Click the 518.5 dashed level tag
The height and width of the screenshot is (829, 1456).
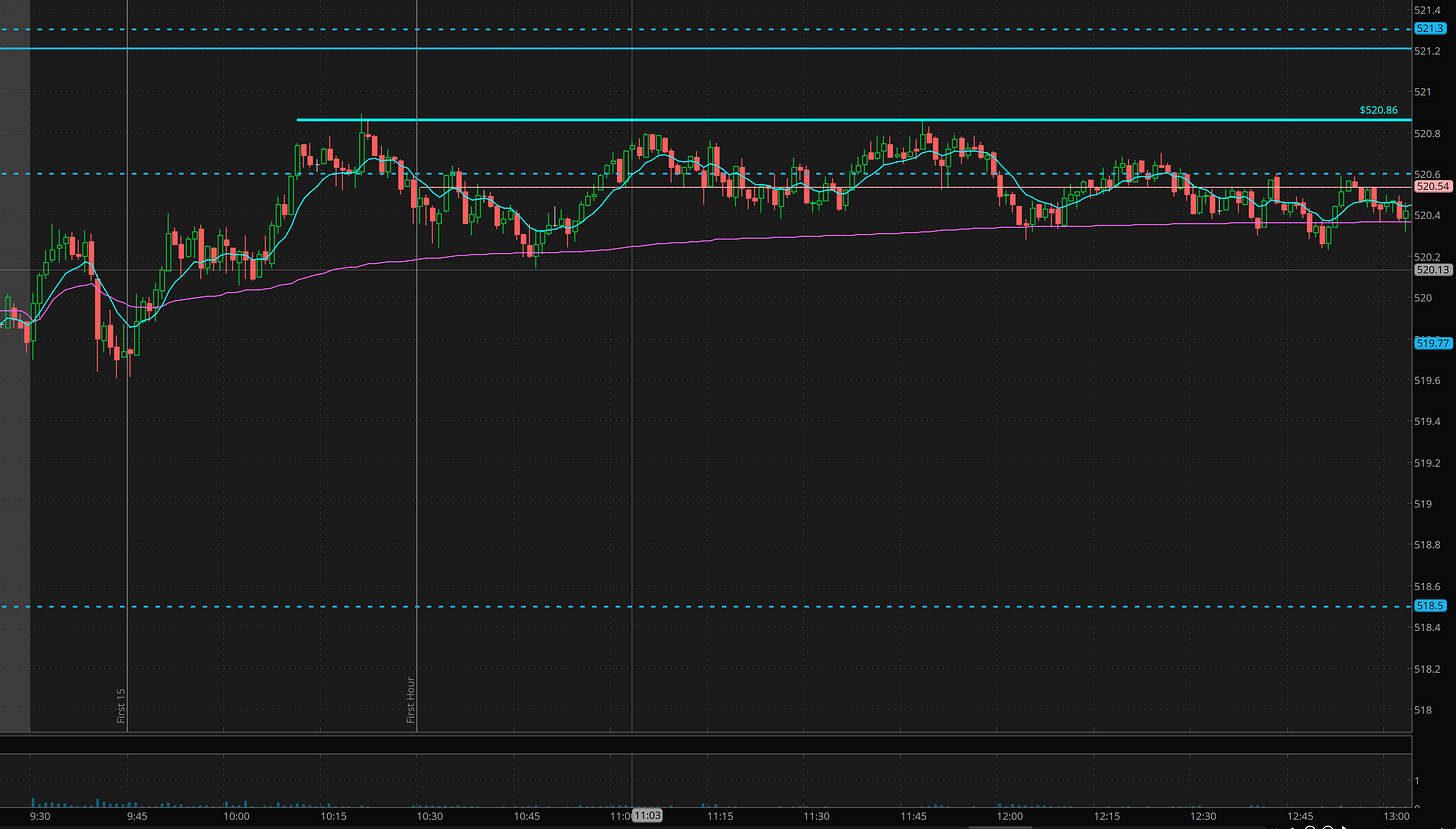pyautogui.click(x=1431, y=606)
